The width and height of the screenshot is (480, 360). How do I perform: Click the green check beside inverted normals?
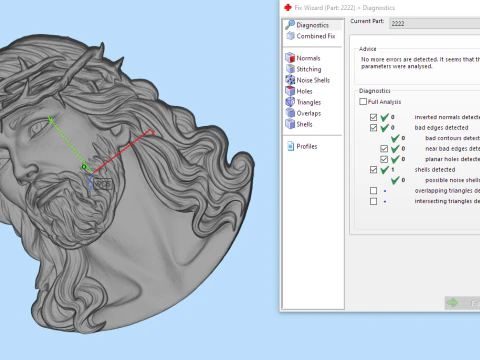coord(385,117)
